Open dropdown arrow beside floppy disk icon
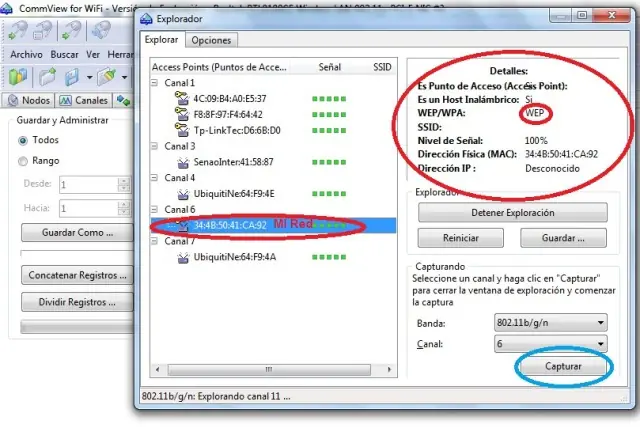This screenshot has height=427, width=640. tap(89, 77)
